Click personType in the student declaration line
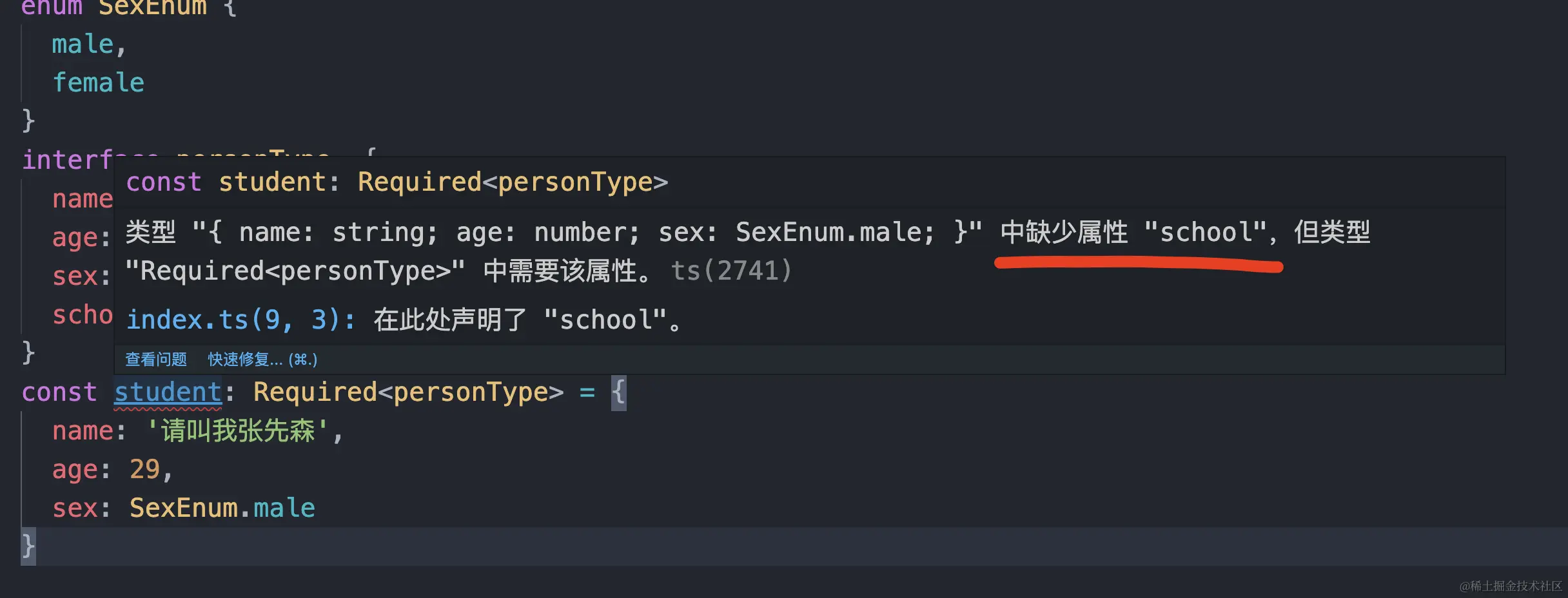This screenshot has height=598, width=1568. pyautogui.click(x=470, y=392)
